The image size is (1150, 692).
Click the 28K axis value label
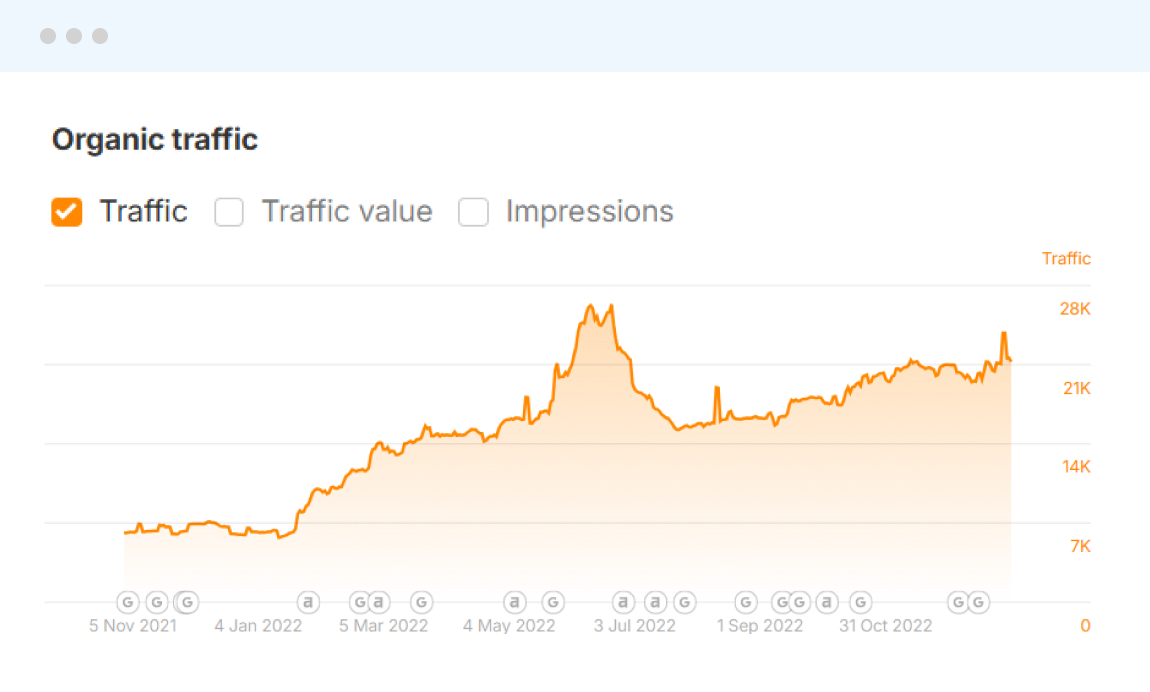coord(1074,309)
